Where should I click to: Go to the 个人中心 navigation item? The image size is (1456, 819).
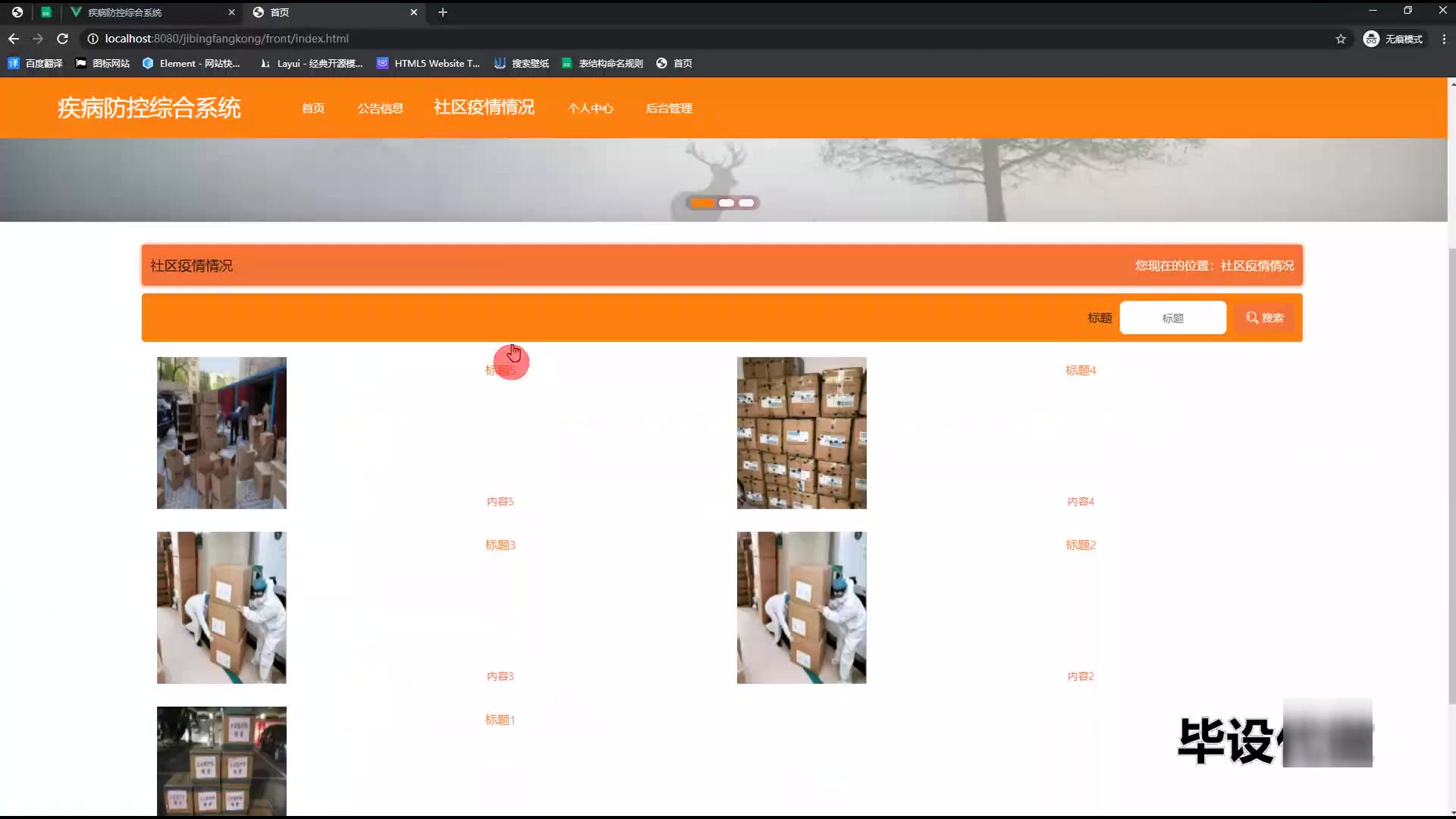(590, 108)
